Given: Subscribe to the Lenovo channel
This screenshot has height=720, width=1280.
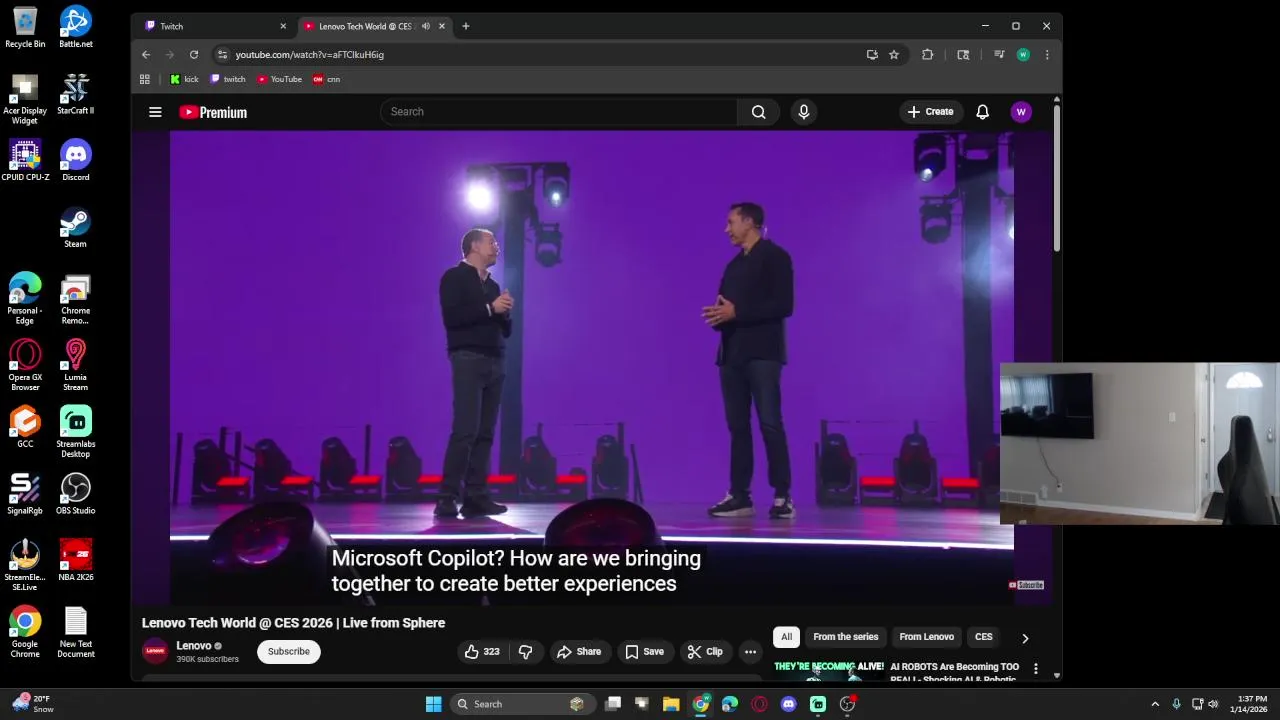Looking at the screenshot, I should point(288,652).
